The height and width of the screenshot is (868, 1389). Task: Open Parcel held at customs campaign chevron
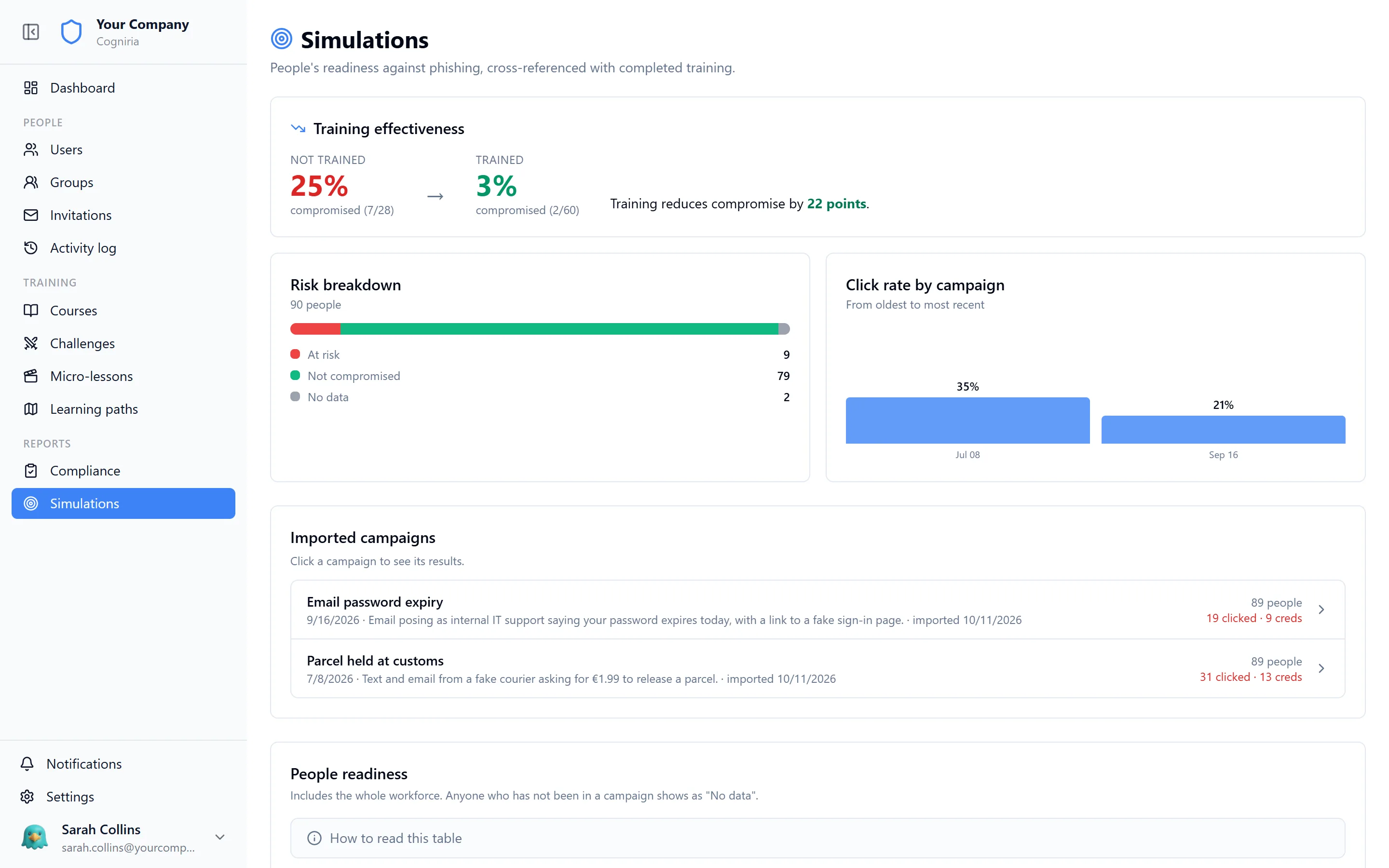[x=1321, y=668]
